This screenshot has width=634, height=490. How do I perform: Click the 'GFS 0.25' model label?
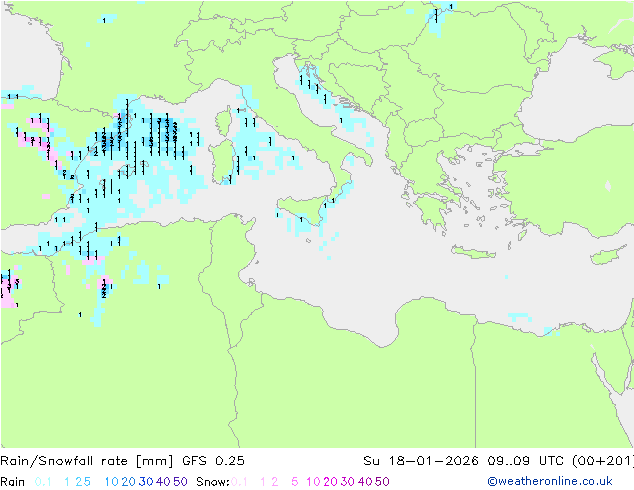(x=213, y=461)
